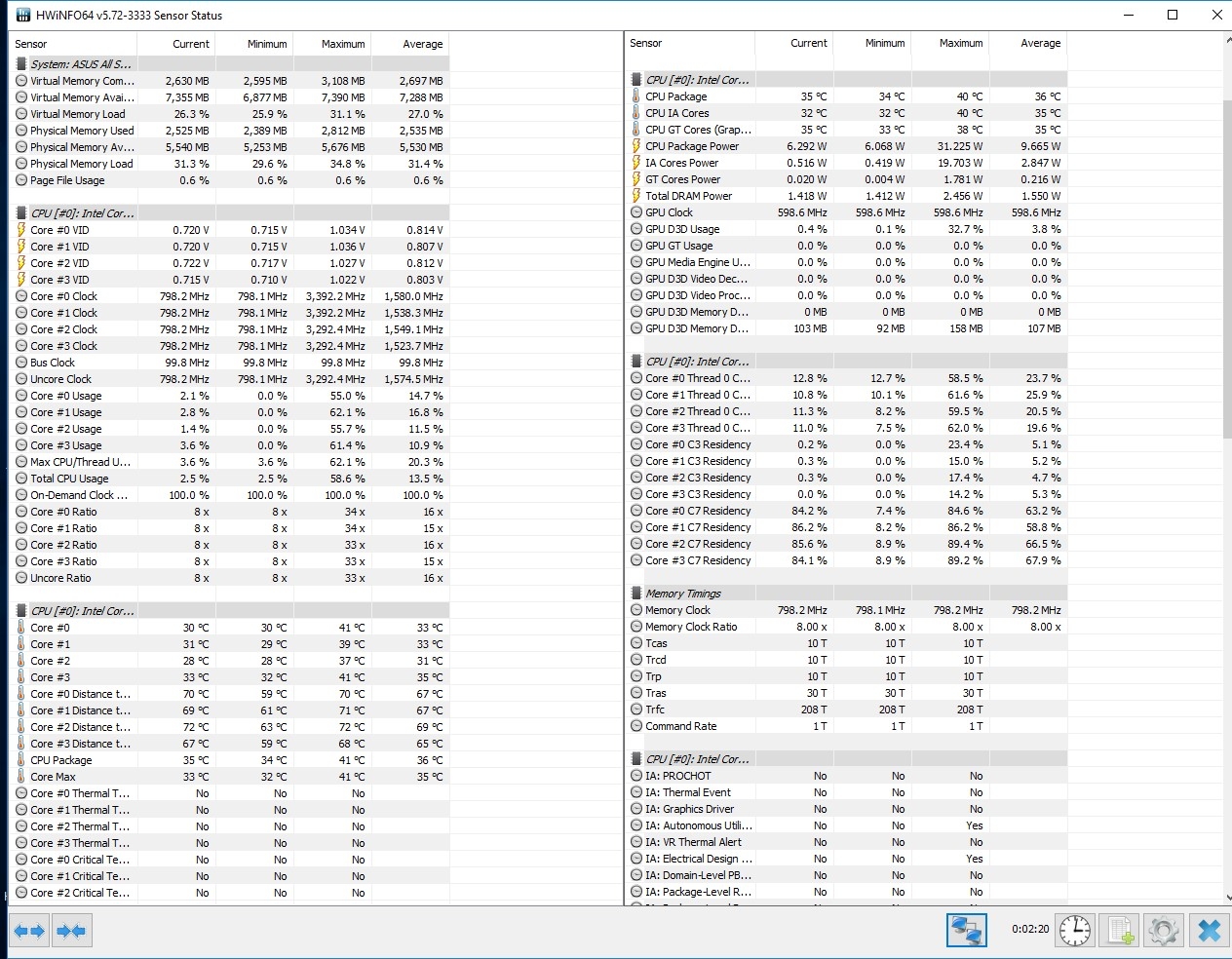This screenshot has height=959, width=1232.
Task: Click the left pane Sensor column header
Action: [73, 44]
